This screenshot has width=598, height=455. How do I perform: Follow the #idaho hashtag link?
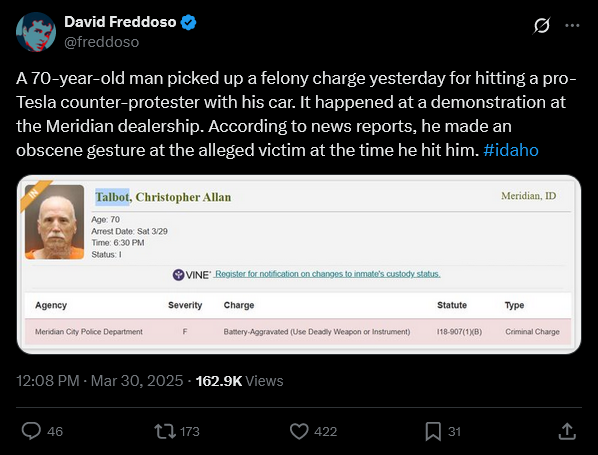coord(511,150)
